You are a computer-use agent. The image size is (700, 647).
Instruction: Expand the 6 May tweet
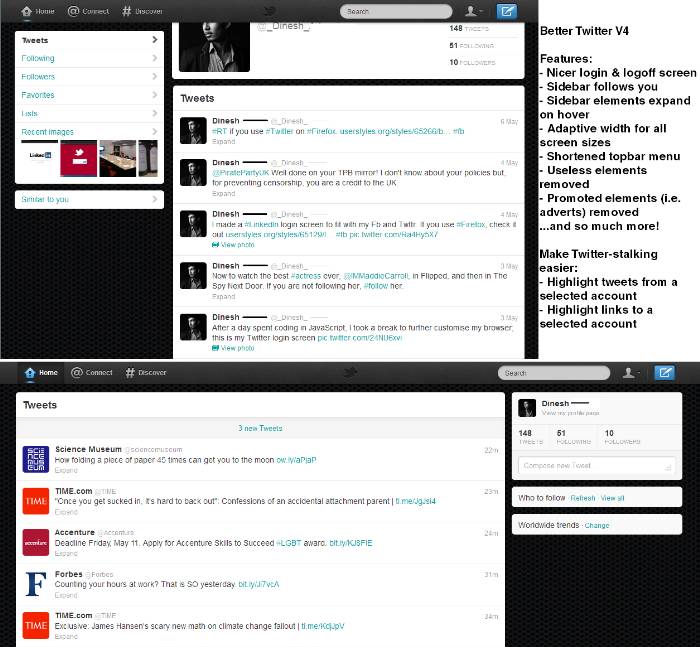[x=223, y=142]
